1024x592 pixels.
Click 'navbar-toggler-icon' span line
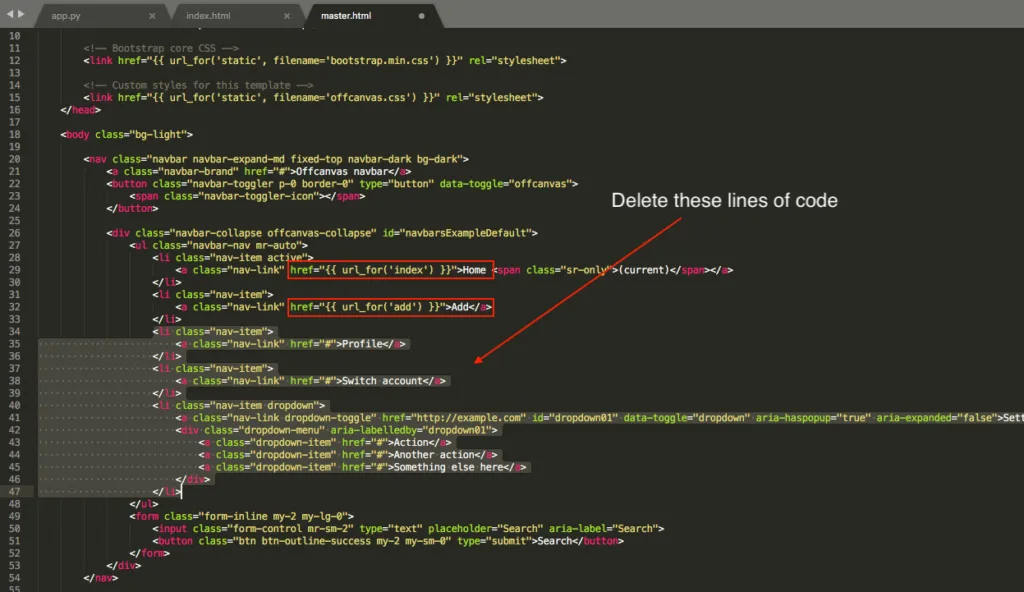[x=248, y=196]
